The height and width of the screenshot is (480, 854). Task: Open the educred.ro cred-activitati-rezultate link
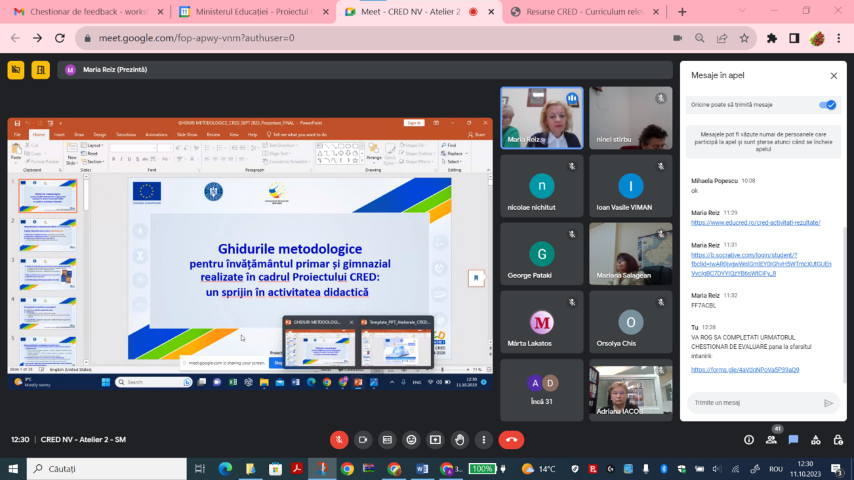pyautogui.click(x=755, y=222)
